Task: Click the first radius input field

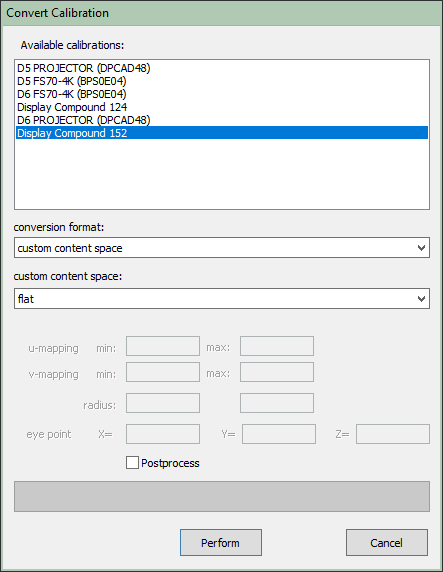Action: click(x=163, y=403)
